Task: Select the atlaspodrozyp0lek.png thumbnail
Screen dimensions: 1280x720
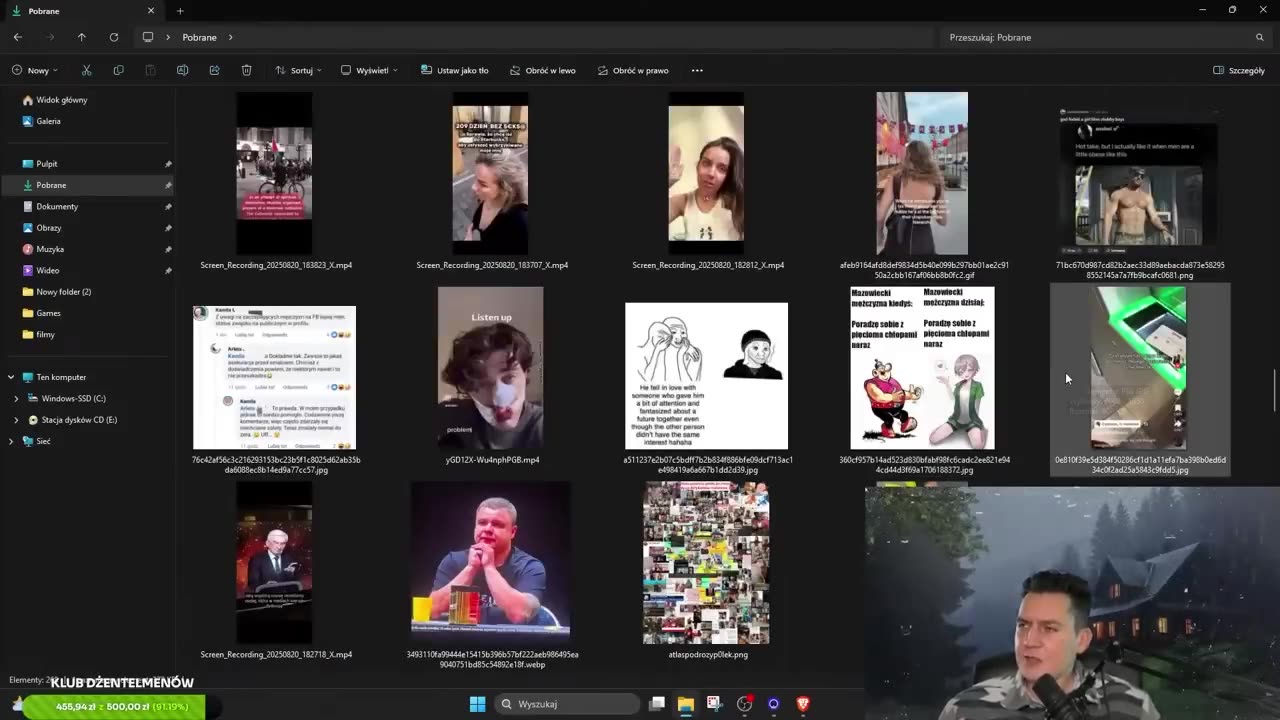Action: coord(706,563)
